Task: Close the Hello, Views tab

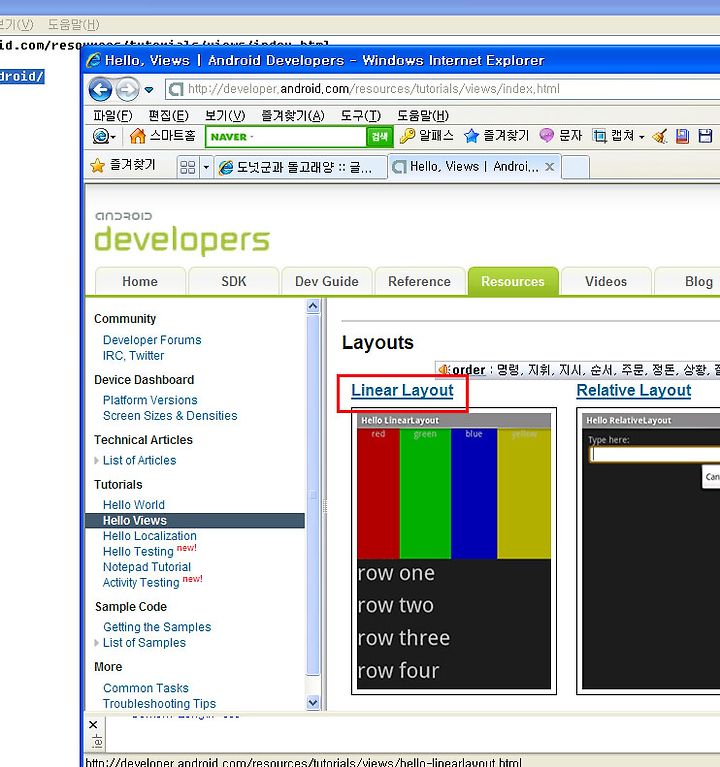Action: [549, 167]
